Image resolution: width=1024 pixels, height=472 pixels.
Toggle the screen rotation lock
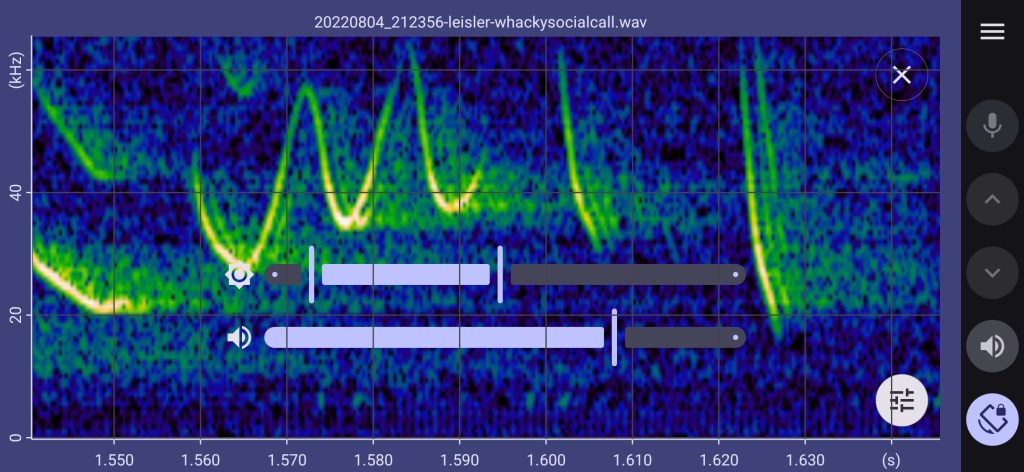[x=991, y=419]
